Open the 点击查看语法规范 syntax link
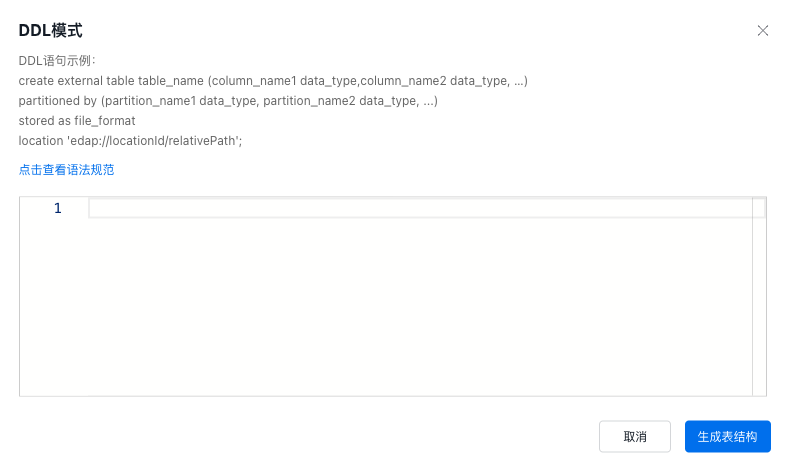The width and height of the screenshot is (790, 469). coord(67,170)
